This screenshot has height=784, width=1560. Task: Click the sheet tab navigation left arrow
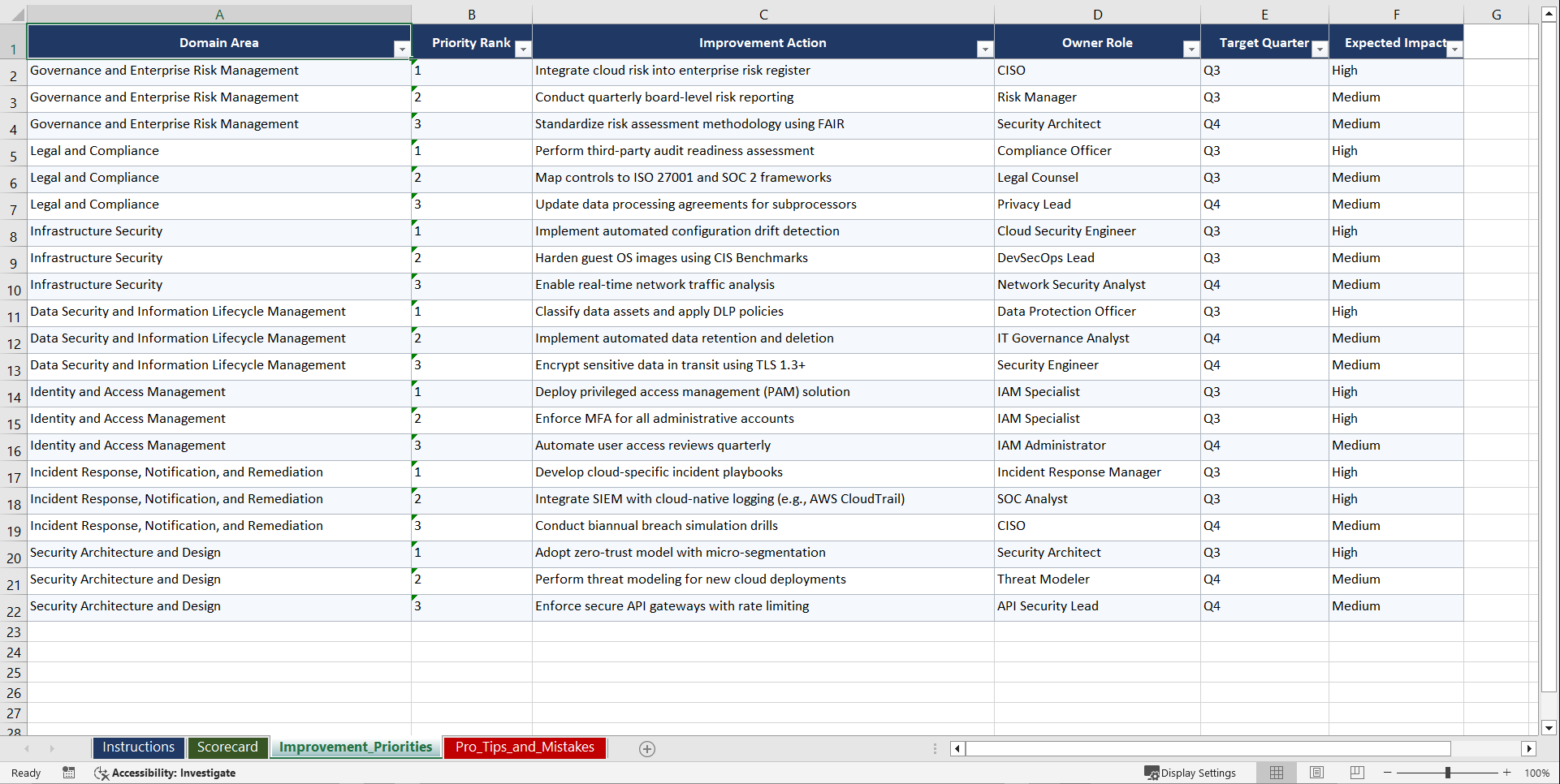pyautogui.click(x=27, y=748)
